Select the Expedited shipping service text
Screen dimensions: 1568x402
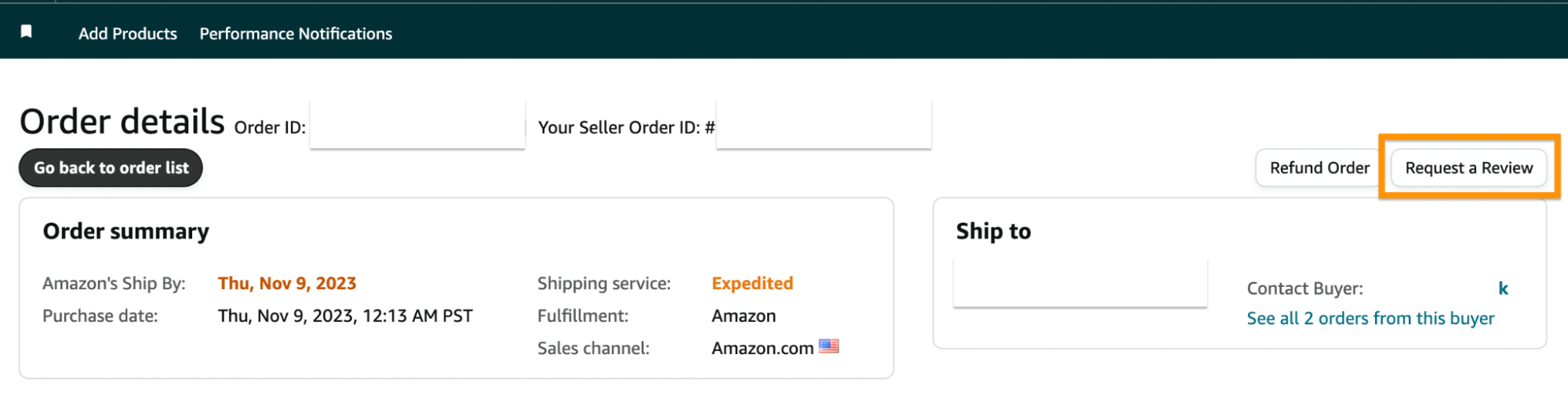[752, 284]
